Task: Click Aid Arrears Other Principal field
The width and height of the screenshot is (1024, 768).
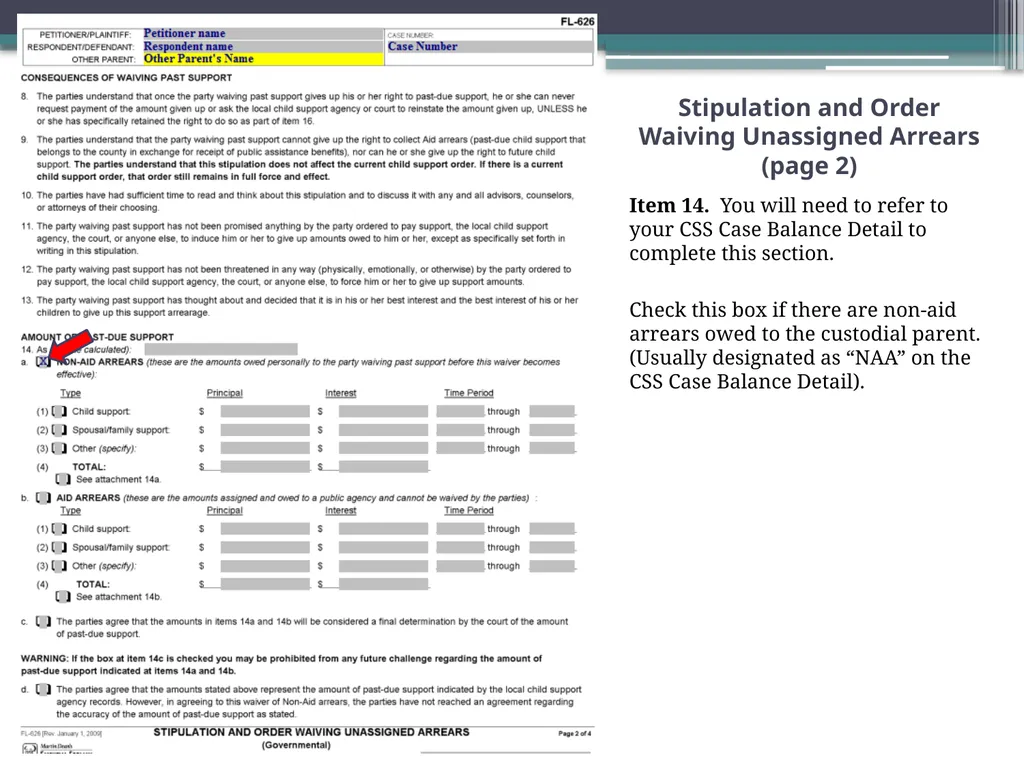Action: [x=265, y=566]
